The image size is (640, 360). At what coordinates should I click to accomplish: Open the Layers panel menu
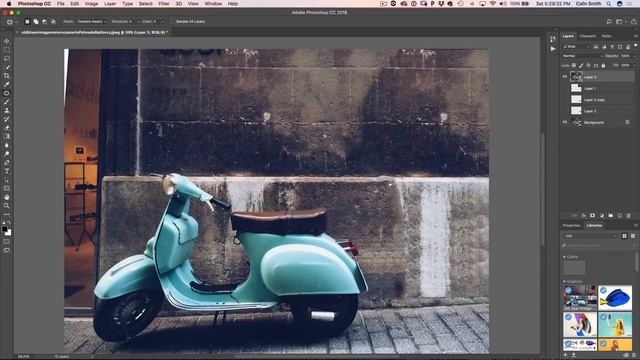pos(636,36)
